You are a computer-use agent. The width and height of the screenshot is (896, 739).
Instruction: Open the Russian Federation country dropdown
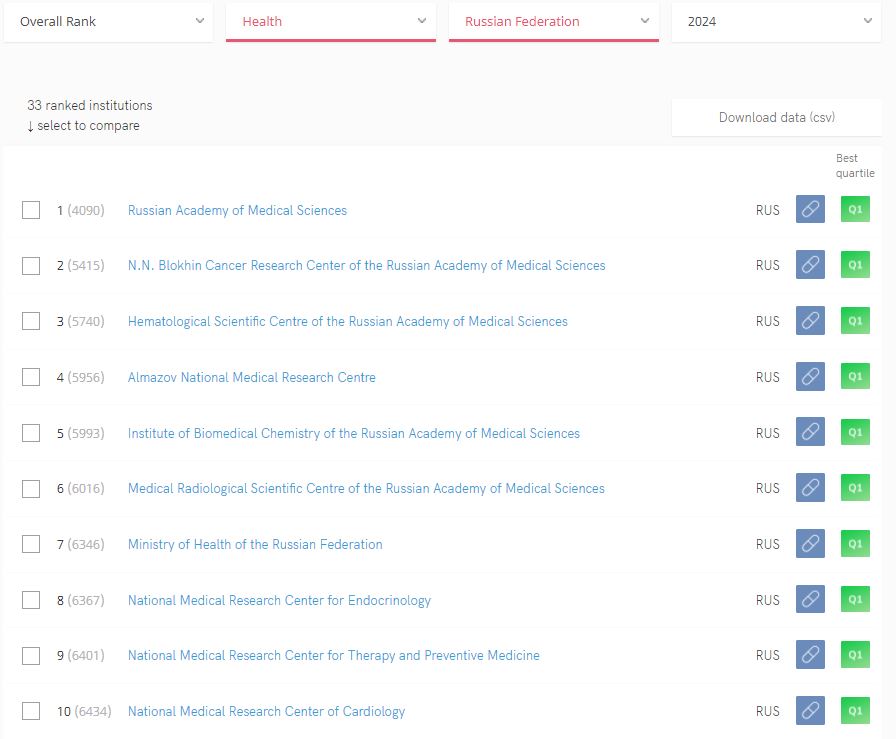pos(554,21)
